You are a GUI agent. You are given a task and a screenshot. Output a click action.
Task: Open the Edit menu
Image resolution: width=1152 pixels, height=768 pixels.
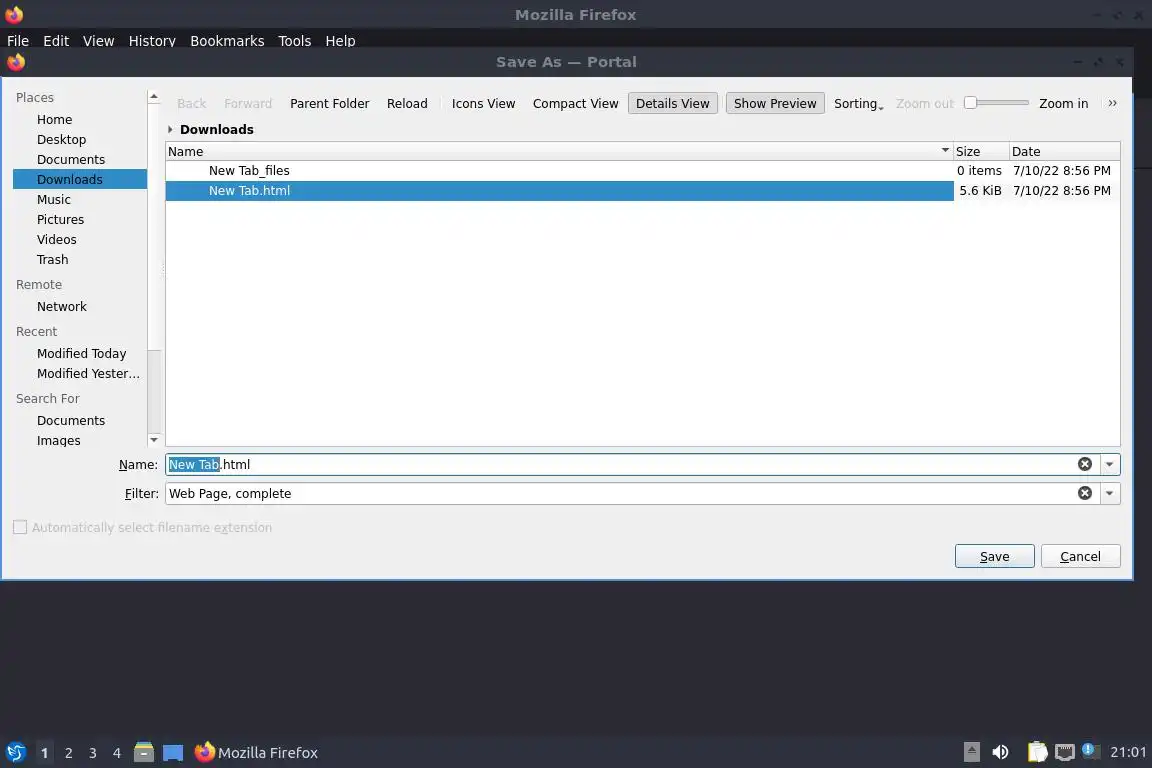coord(56,41)
